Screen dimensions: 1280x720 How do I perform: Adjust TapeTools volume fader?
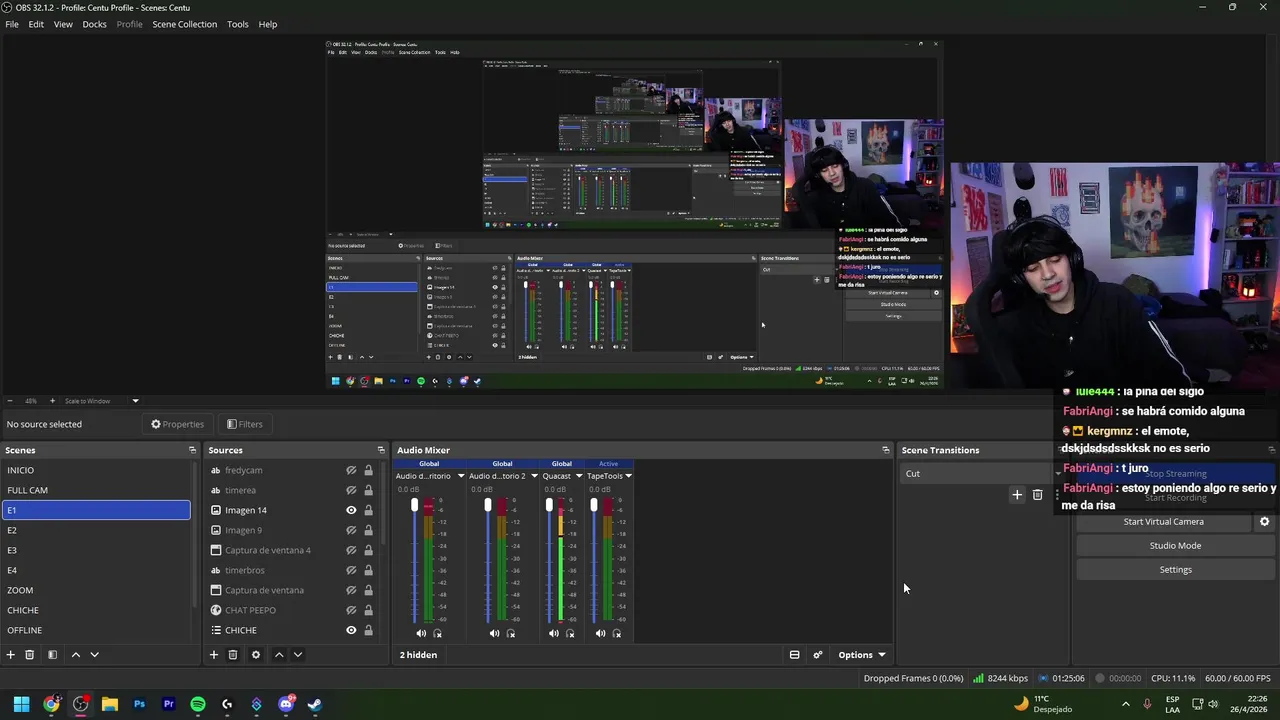click(x=594, y=506)
